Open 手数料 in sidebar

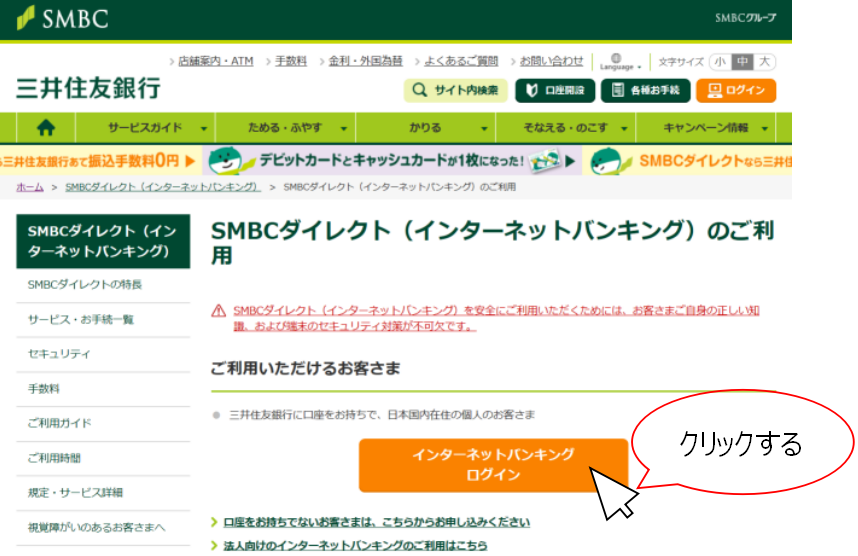tap(103, 389)
